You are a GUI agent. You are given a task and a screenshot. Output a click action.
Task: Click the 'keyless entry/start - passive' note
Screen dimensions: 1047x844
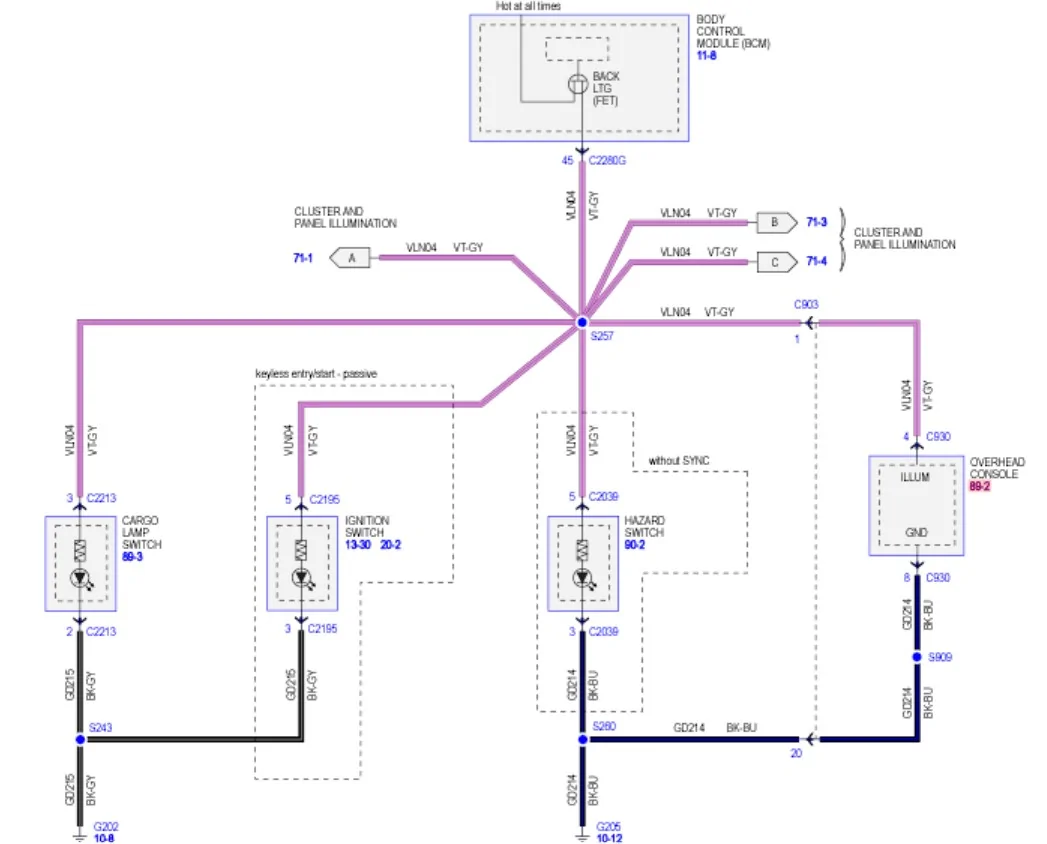316,374
